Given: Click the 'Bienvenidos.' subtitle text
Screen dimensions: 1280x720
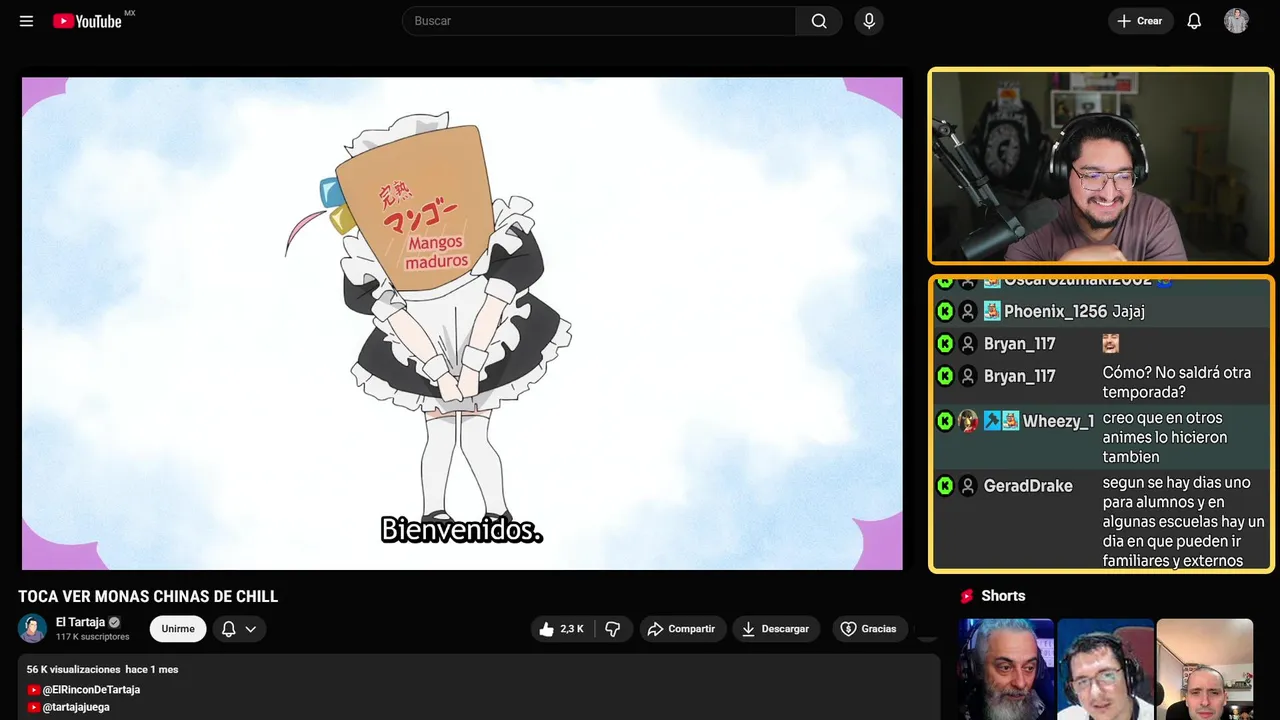Looking at the screenshot, I should (x=462, y=530).
